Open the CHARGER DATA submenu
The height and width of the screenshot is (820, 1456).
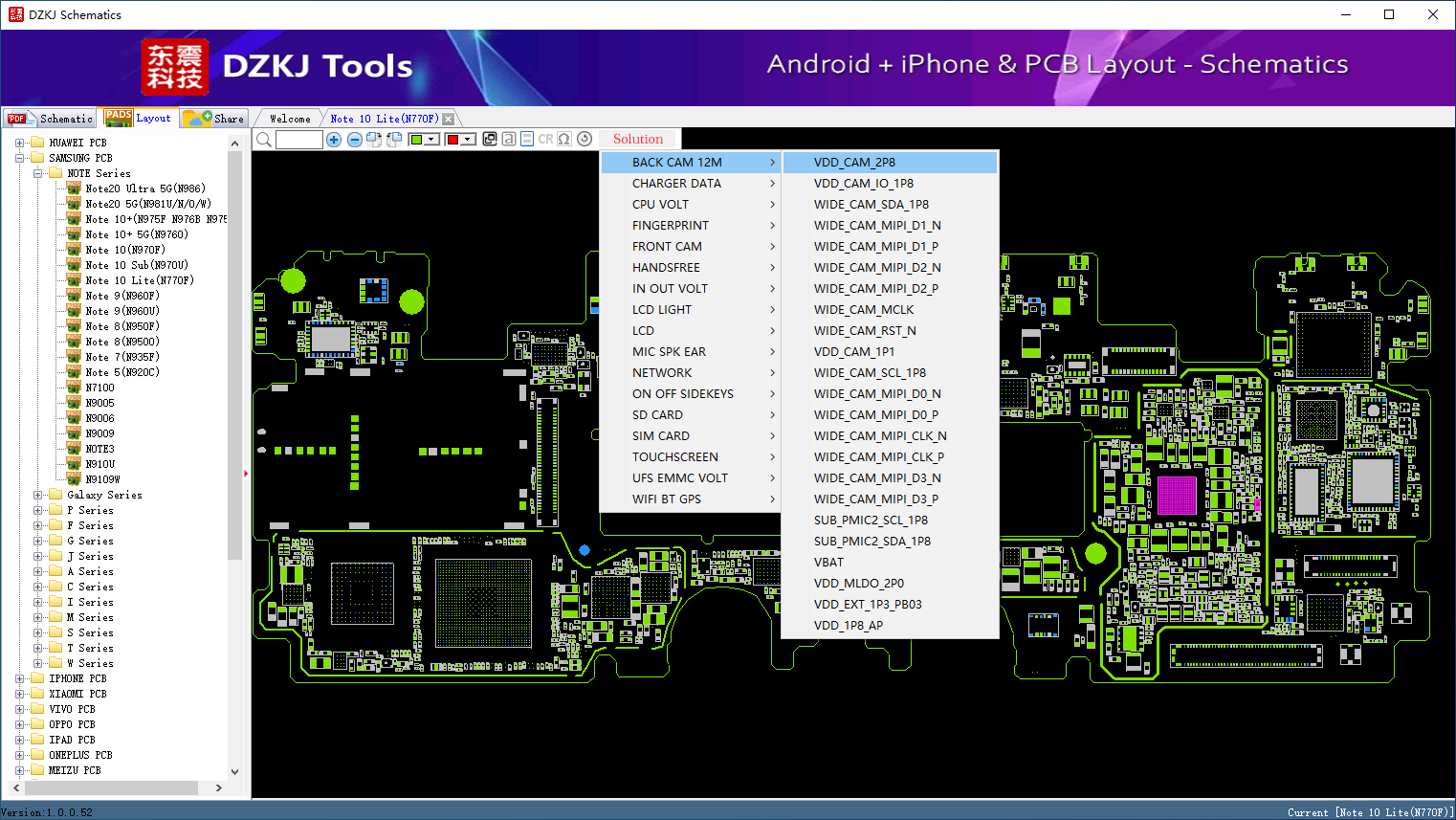tap(691, 184)
